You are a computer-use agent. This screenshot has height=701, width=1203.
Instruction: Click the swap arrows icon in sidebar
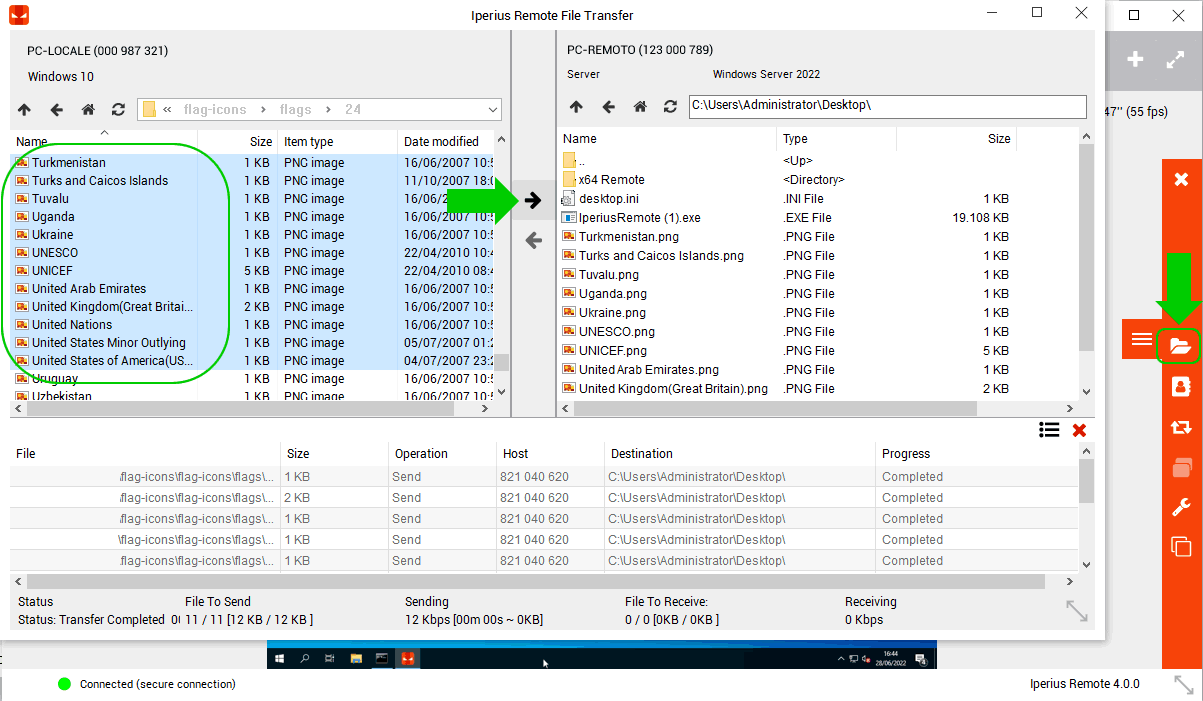1180,427
